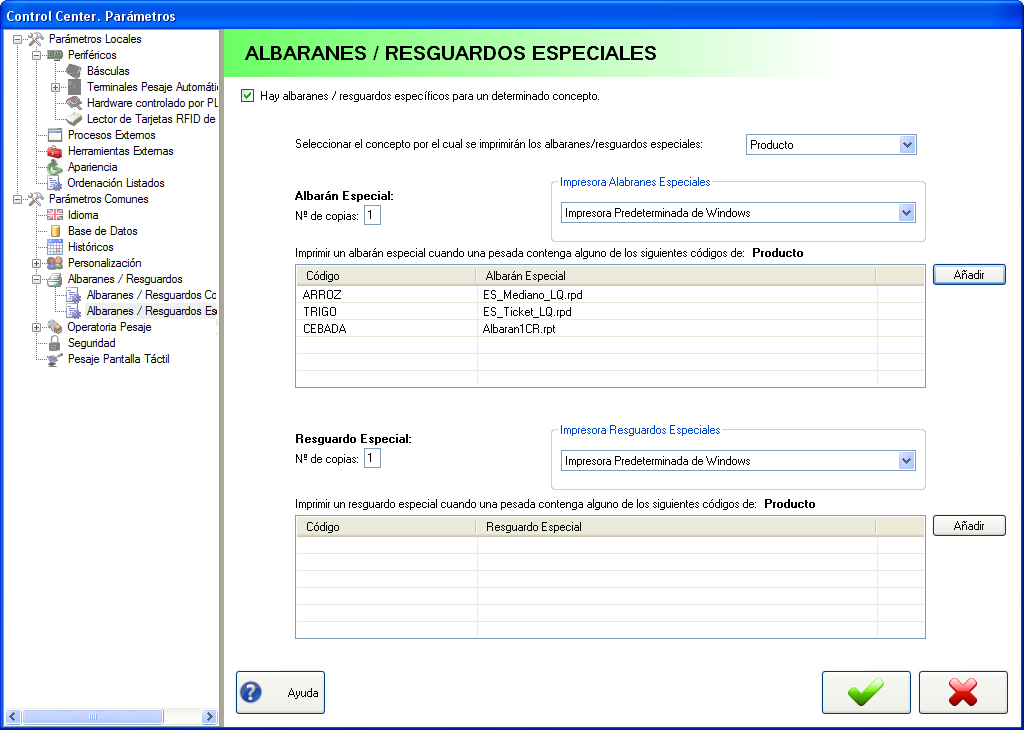Toggle specific albaranes/resguardos per concept checkbox
The height and width of the screenshot is (730, 1024).
click(x=248, y=96)
